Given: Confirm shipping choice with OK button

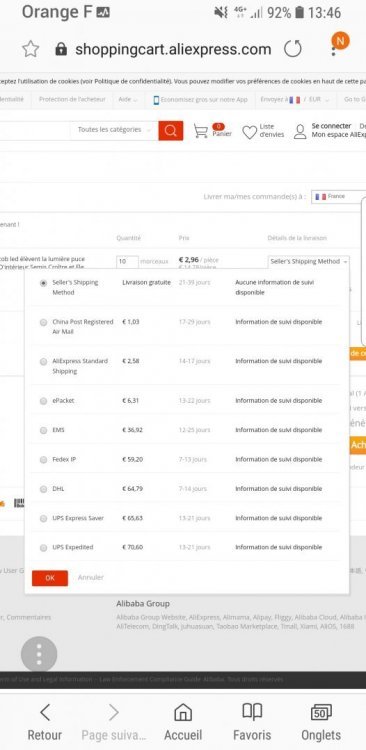Looking at the screenshot, I should pyautogui.click(x=50, y=578).
